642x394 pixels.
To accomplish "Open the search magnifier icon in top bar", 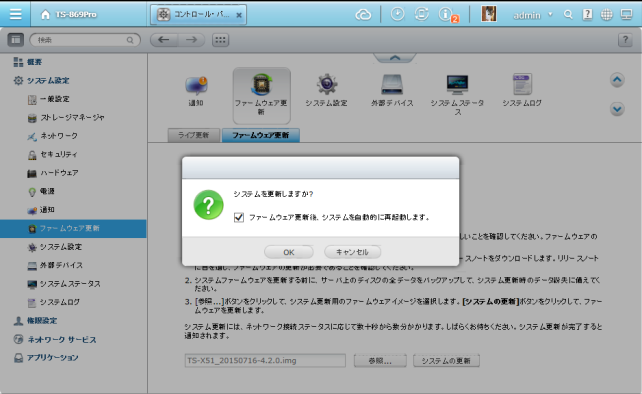I will 568,15.
